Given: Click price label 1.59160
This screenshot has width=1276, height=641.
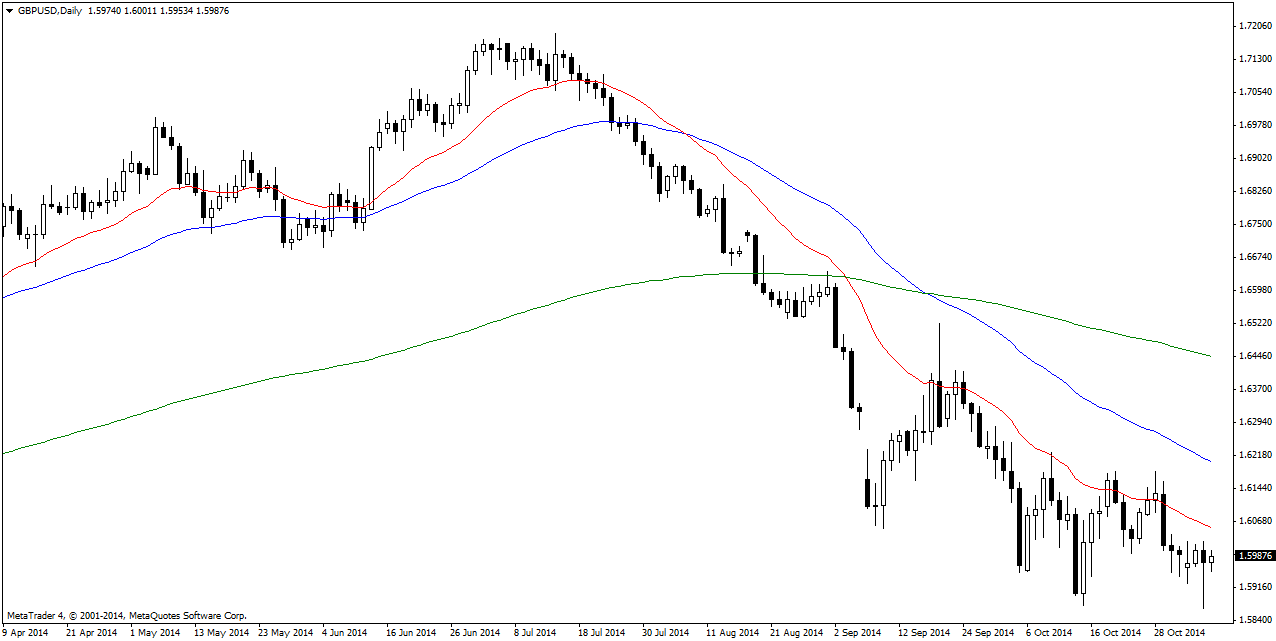Looking at the screenshot, I should click(1255, 586).
